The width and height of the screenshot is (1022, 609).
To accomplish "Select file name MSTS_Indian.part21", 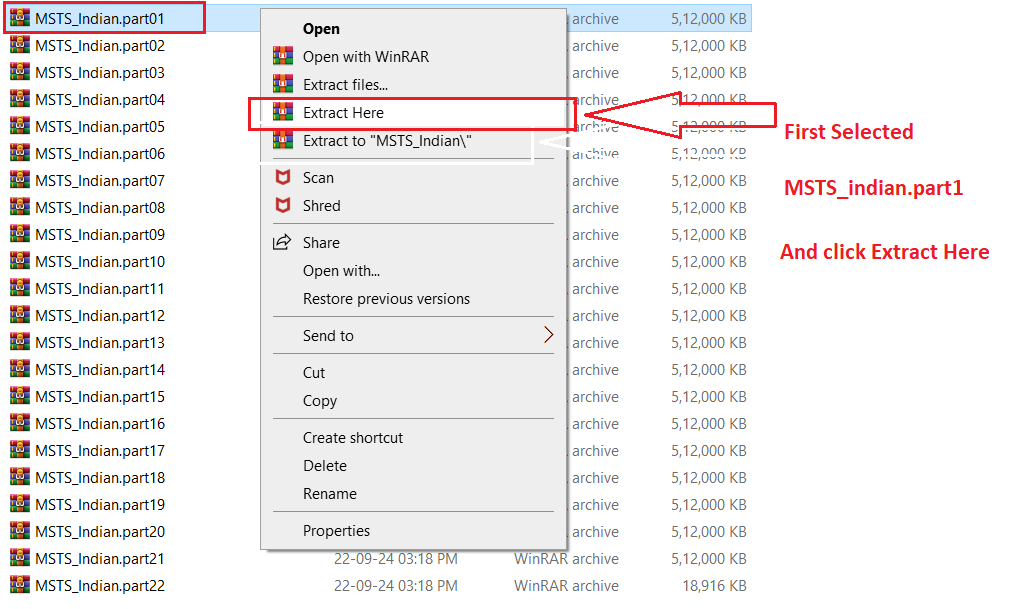I will click(100, 559).
